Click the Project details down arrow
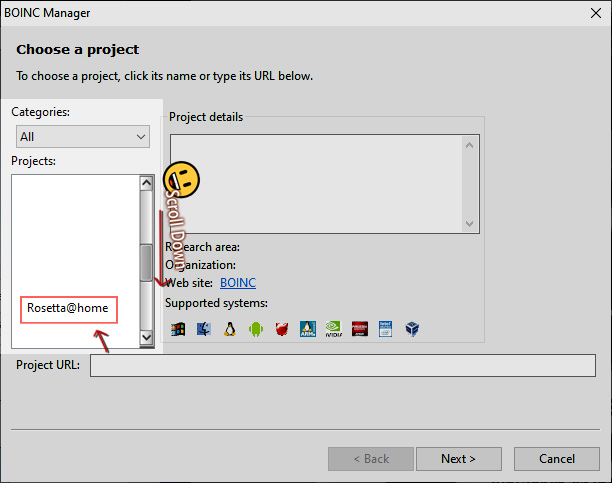This screenshot has height=483, width=612. [470, 224]
